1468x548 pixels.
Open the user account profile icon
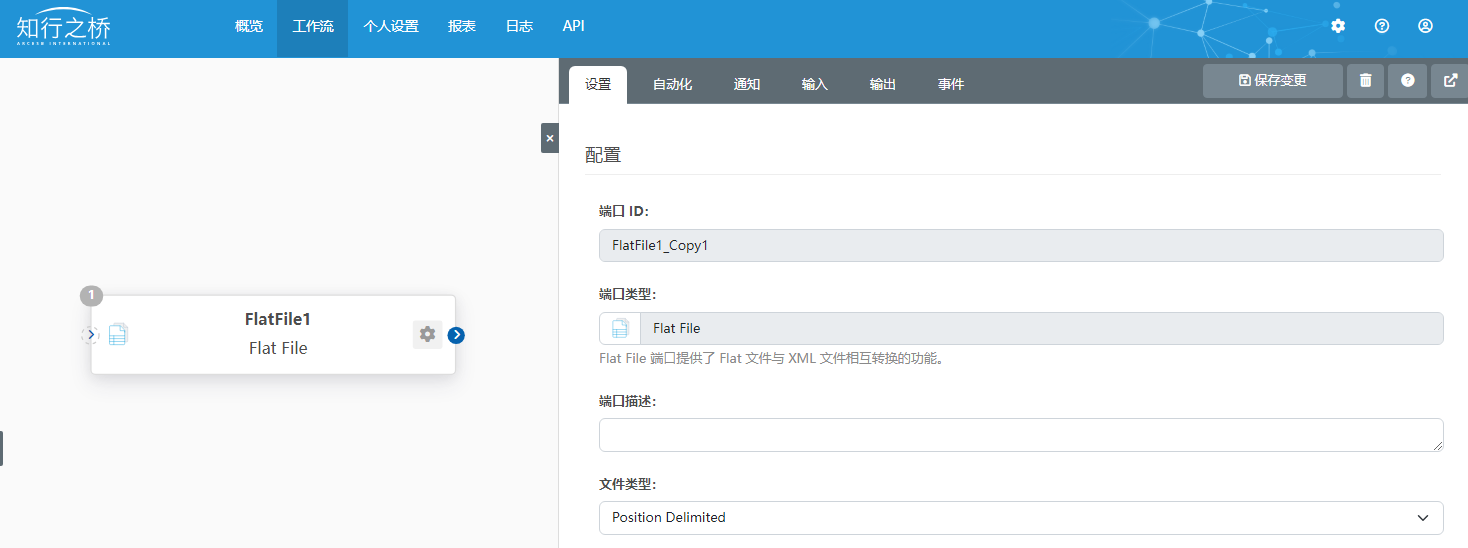pyautogui.click(x=1426, y=26)
